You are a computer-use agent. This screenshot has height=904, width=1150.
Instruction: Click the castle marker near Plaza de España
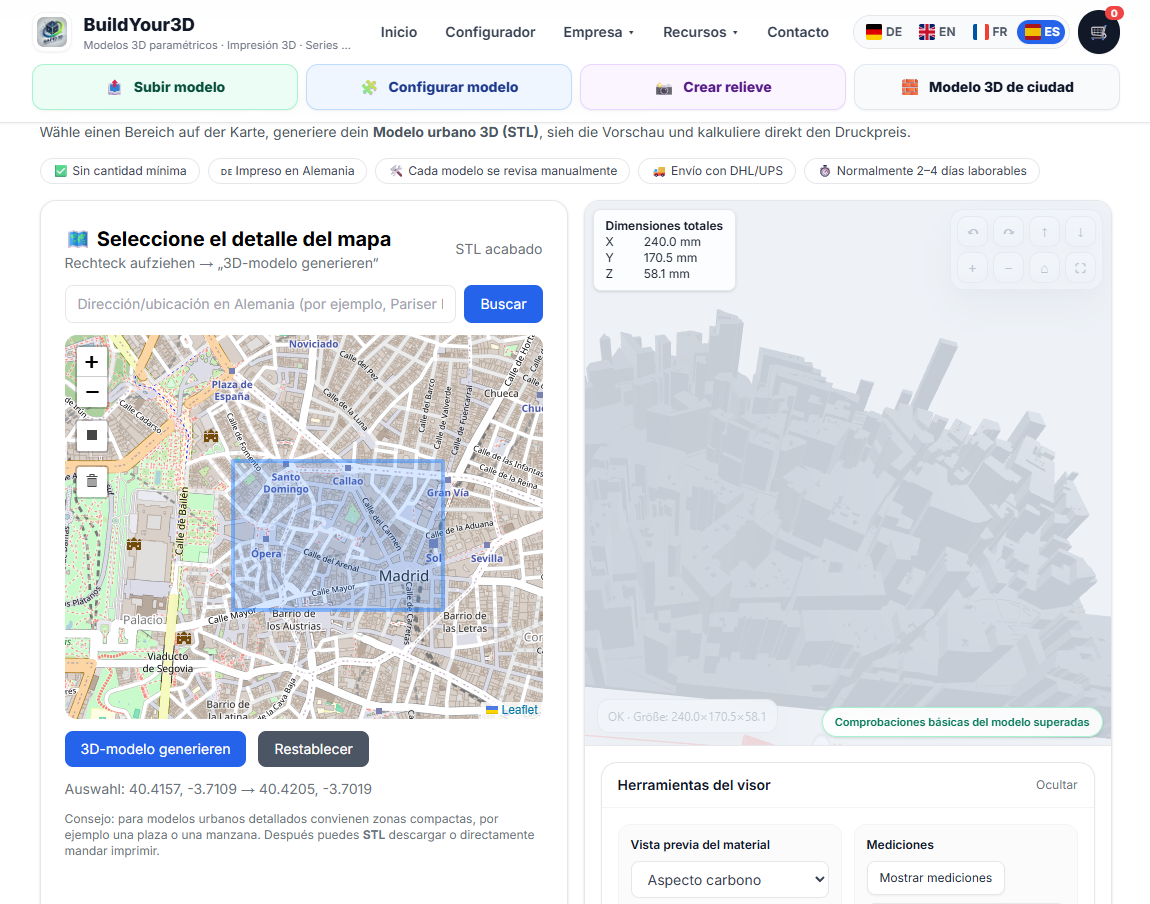click(211, 436)
